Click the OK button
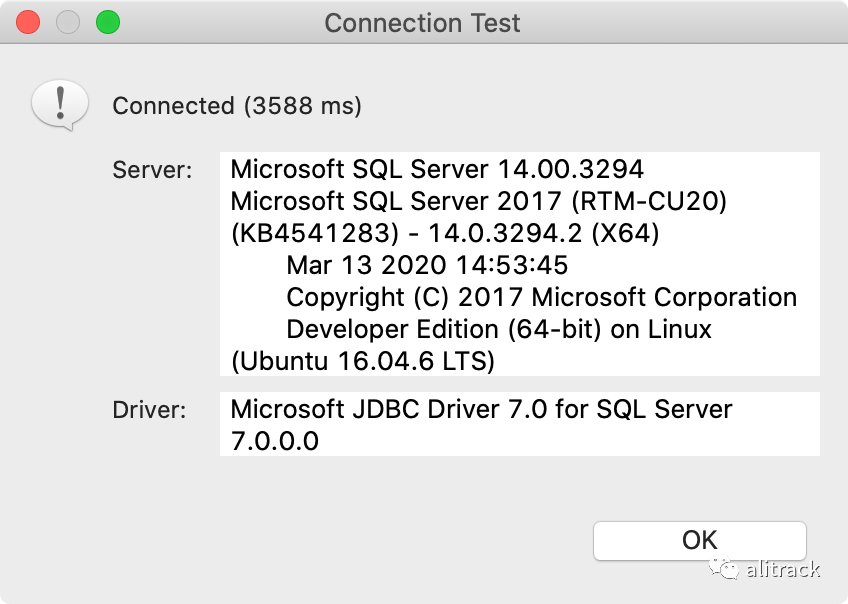The width and height of the screenshot is (848, 604). (699, 540)
